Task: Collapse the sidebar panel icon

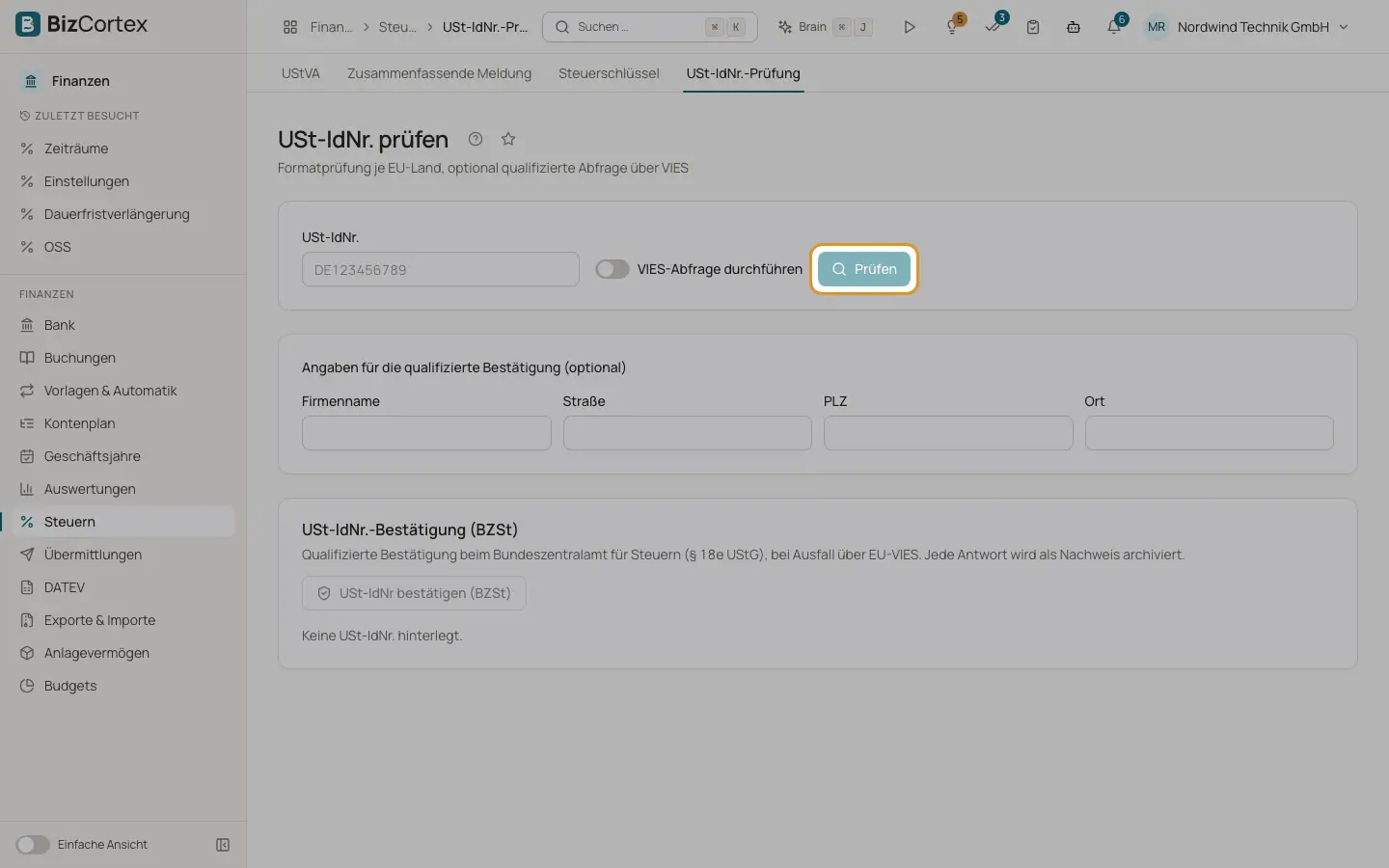Action: 223,845
